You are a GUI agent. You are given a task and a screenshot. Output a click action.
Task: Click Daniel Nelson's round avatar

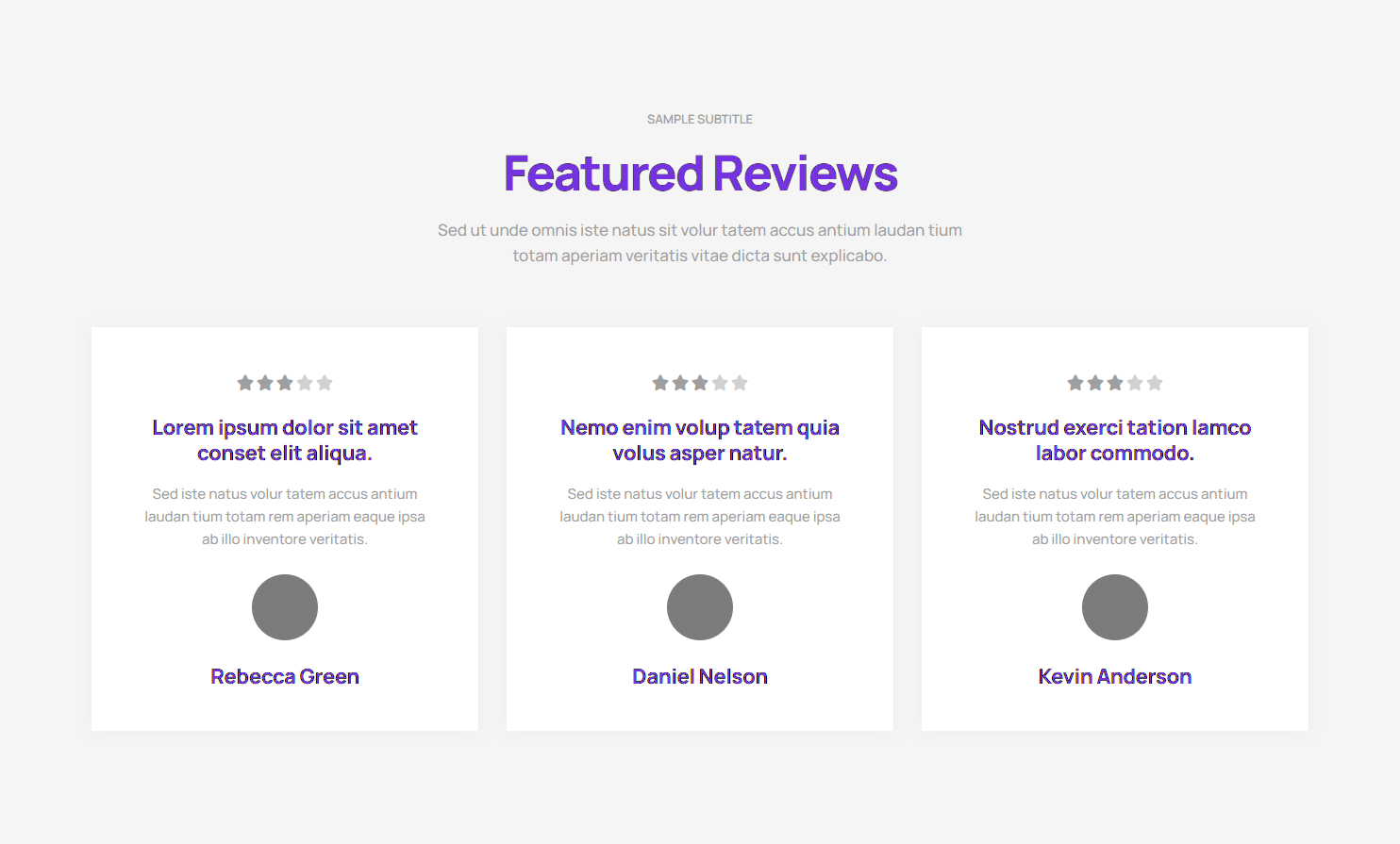click(700, 607)
